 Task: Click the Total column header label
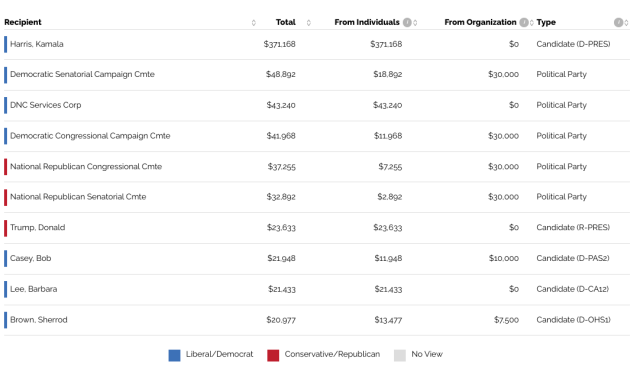286,22
